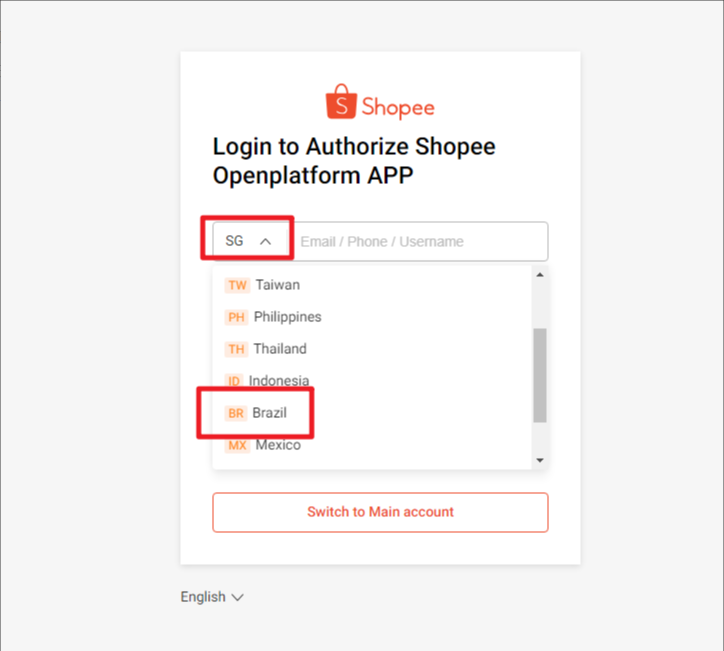724x651 pixels.
Task: Open the English language selector
Action: [x=212, y=597]
